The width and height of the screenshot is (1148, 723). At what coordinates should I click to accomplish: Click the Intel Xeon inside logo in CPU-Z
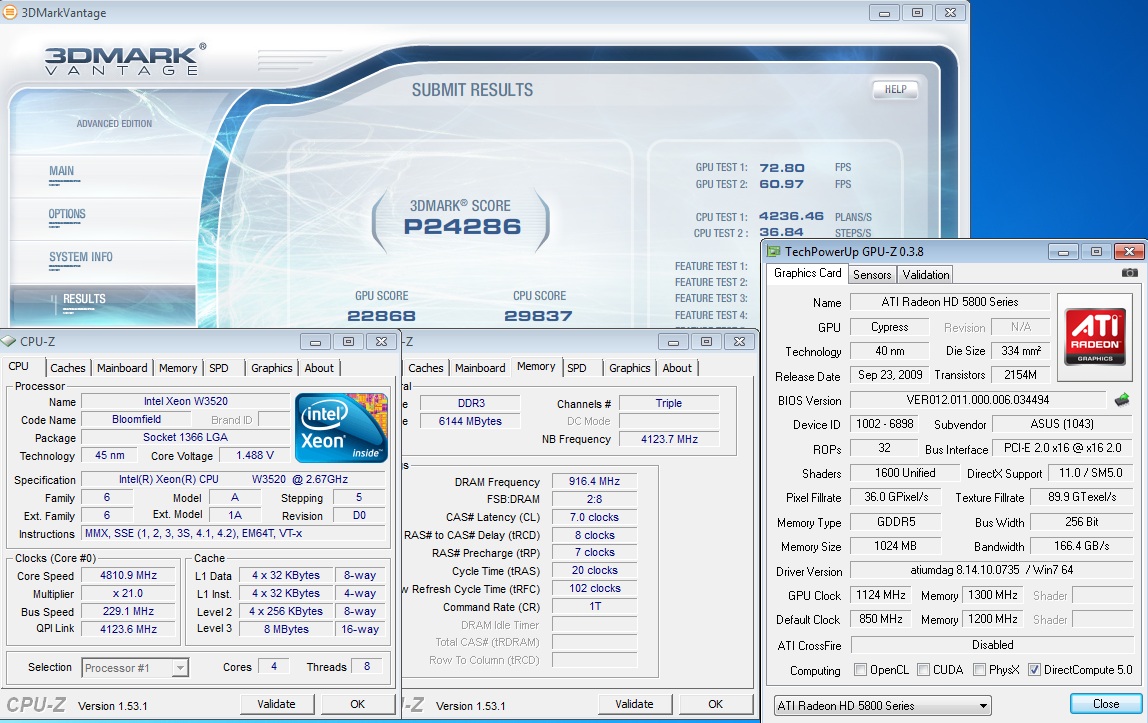[341, 428]
